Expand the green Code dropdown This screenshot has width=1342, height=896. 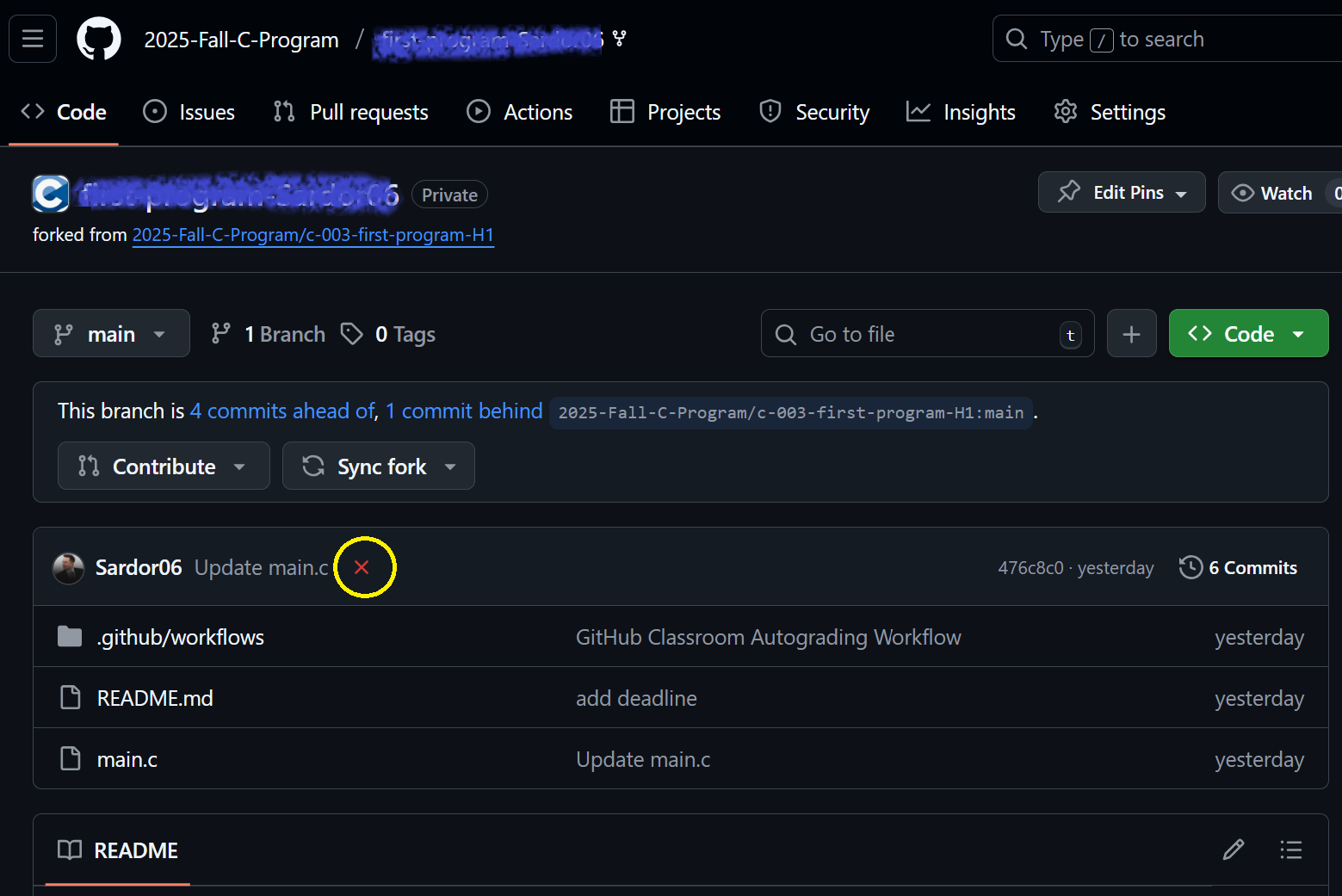(x=1247, y=334)
